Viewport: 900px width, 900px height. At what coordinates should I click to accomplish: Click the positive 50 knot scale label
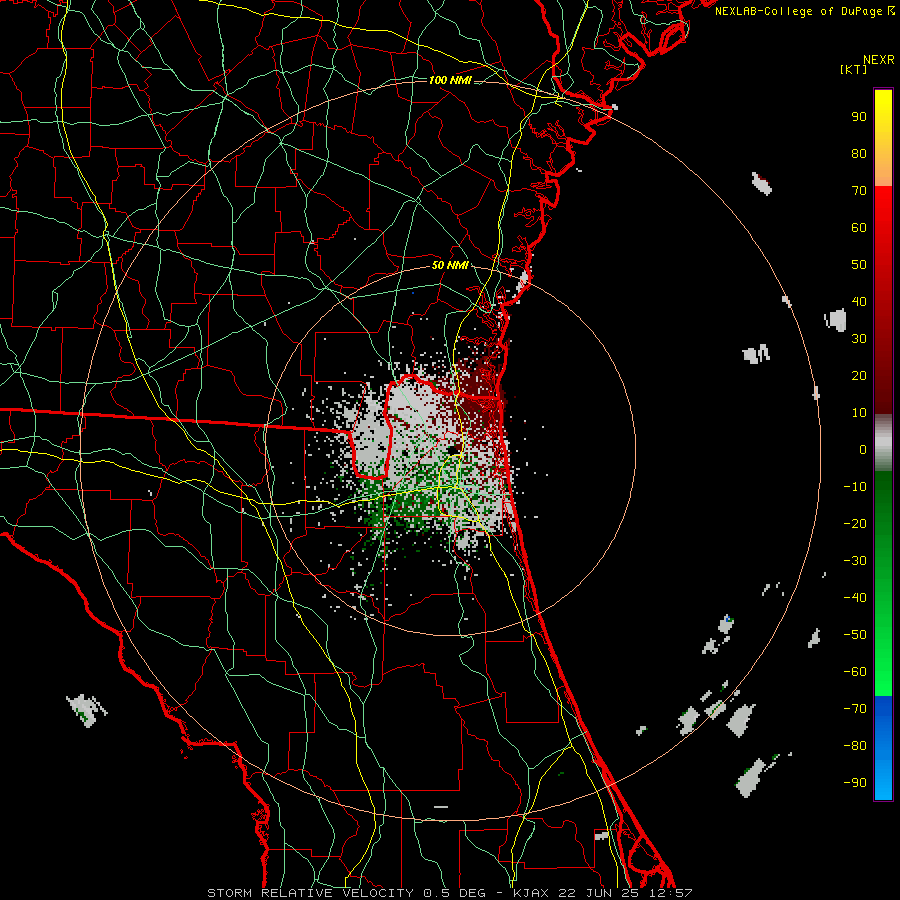click(859, 265)
